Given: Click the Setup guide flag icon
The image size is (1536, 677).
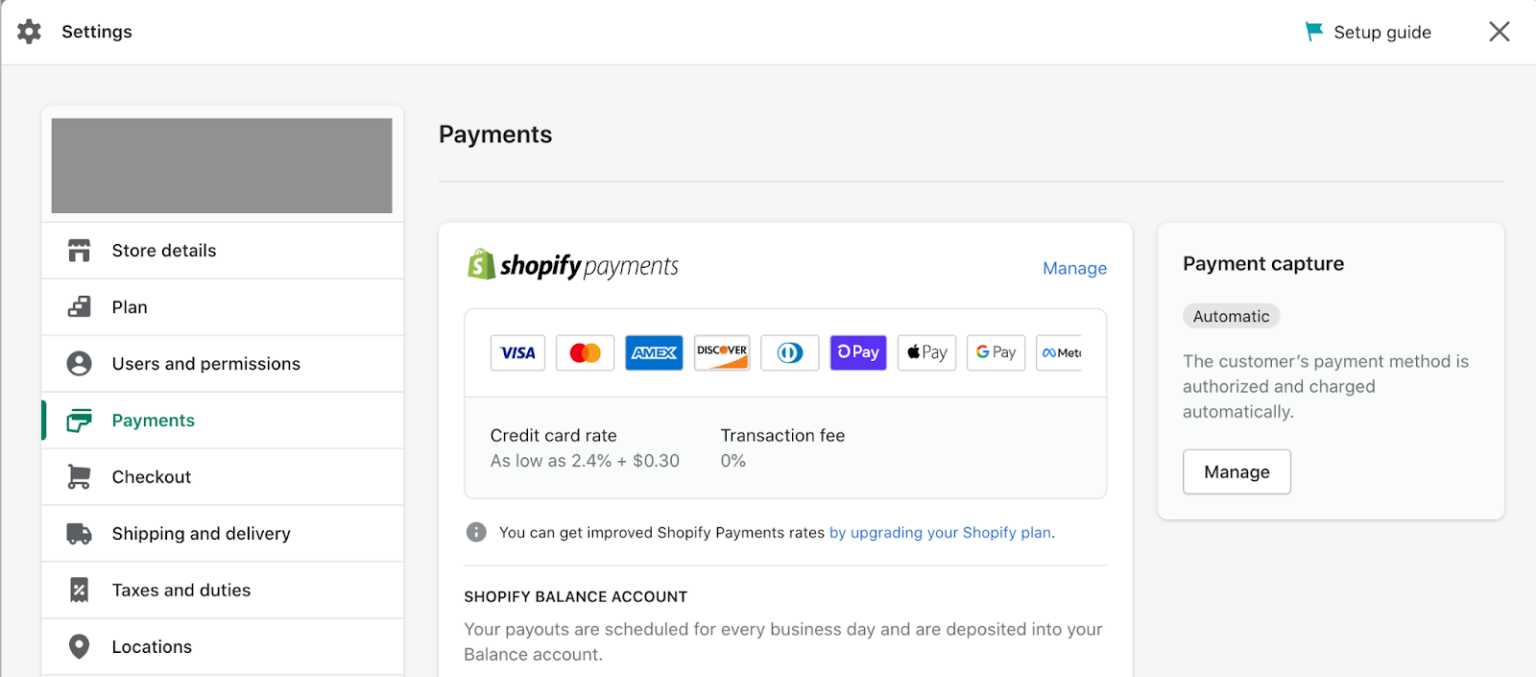Looking at the screenshot, I should 1313,31.
